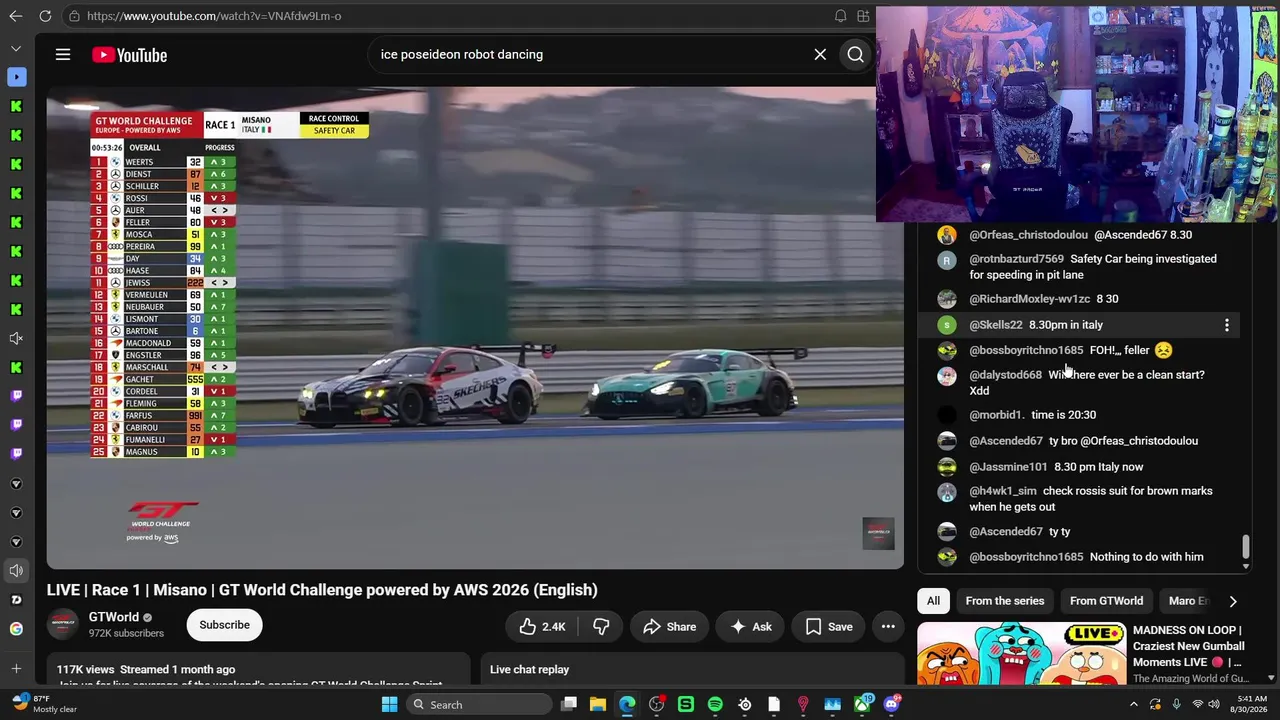Reload the page with the refresh icon
1280x720 pixels.
[45, 16]
